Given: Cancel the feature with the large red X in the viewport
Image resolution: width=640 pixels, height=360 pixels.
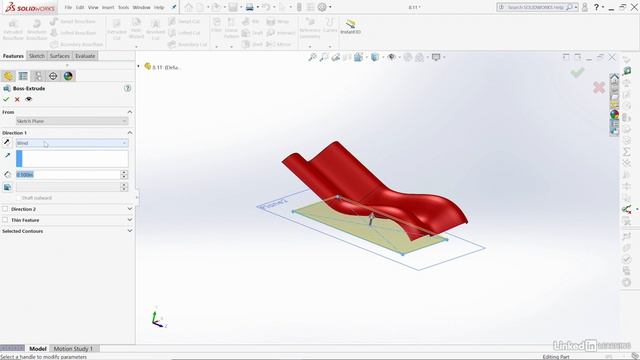Looking at the screenshot, I should [x=599, y=87].
